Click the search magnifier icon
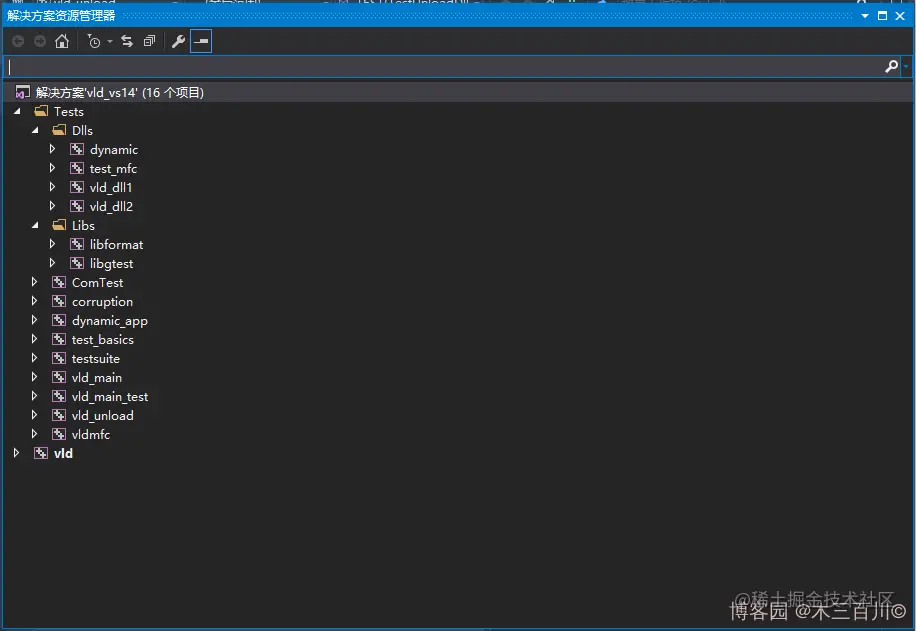The image size is (916, 631). tap(891, 67)
